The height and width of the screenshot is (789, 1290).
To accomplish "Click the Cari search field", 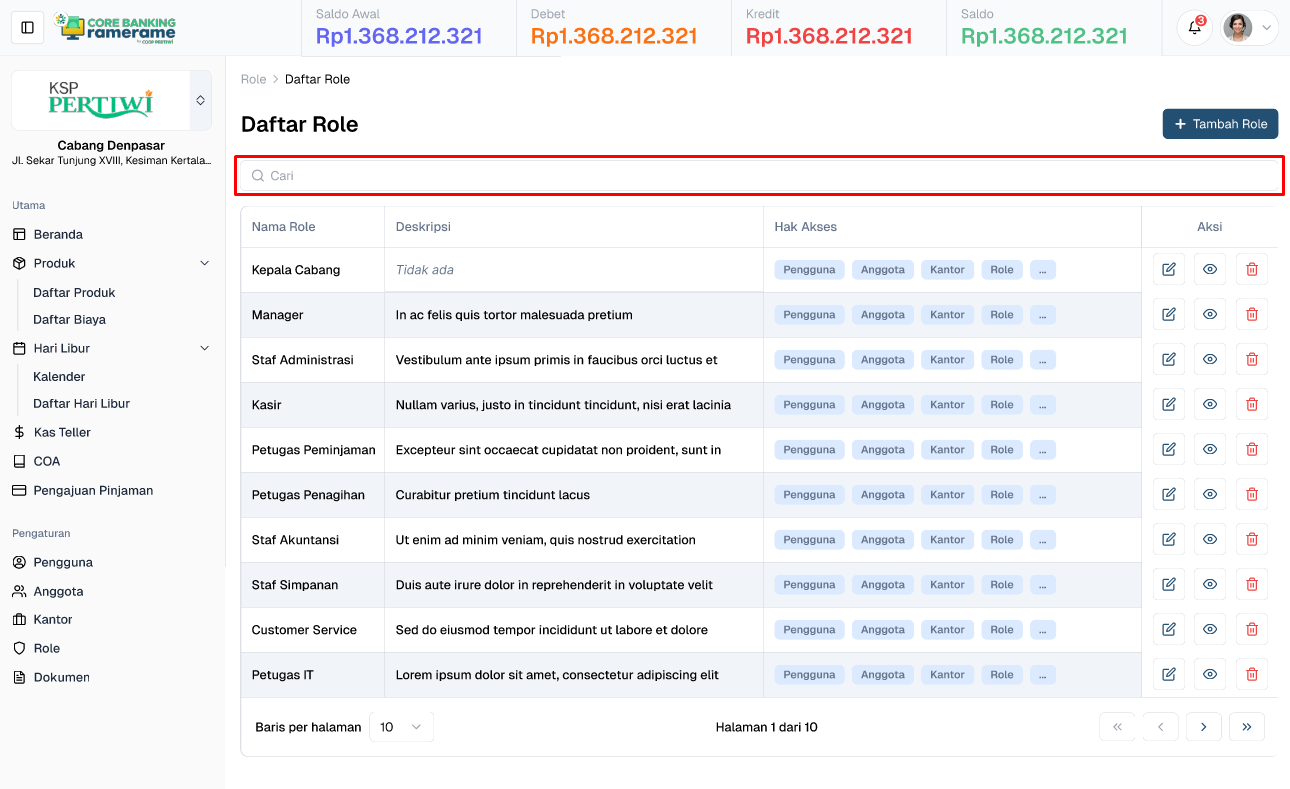I will pos(760,176).
